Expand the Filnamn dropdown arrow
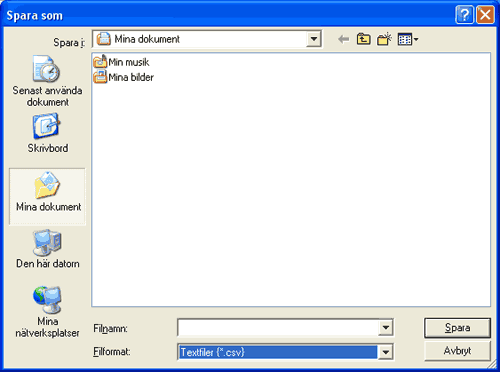This screenshot has width=500, height=372. [386, 328]
